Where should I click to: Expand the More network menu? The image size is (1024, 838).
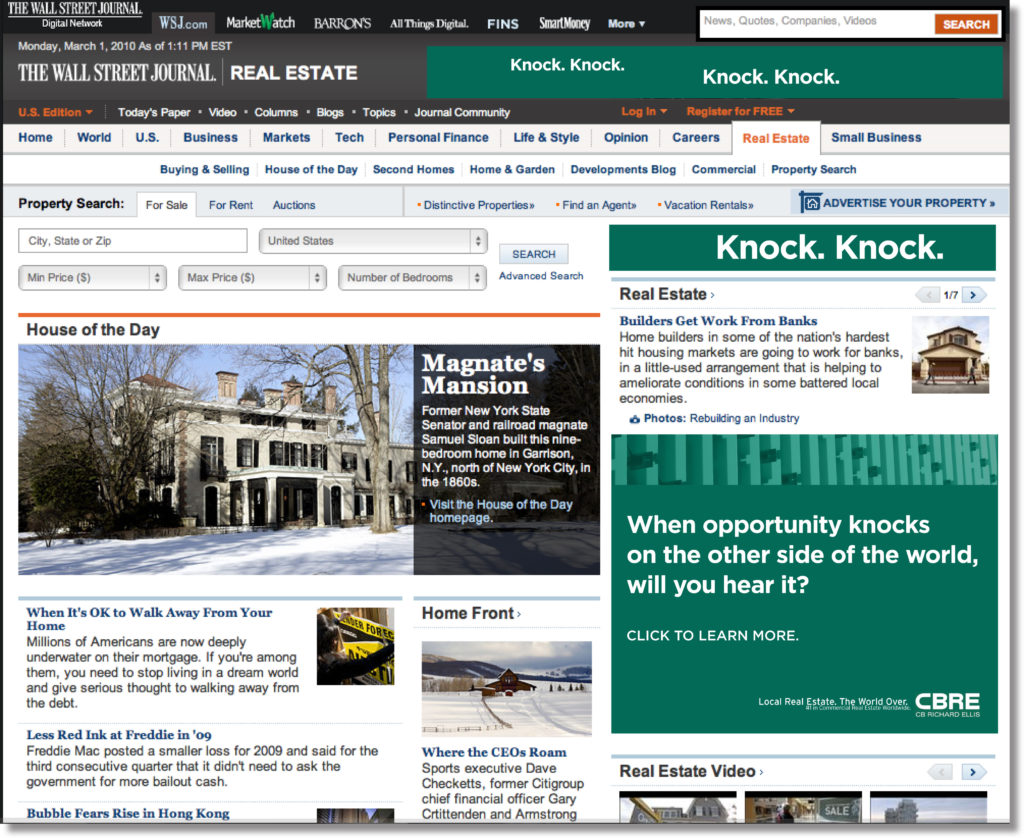pos(626,24)
